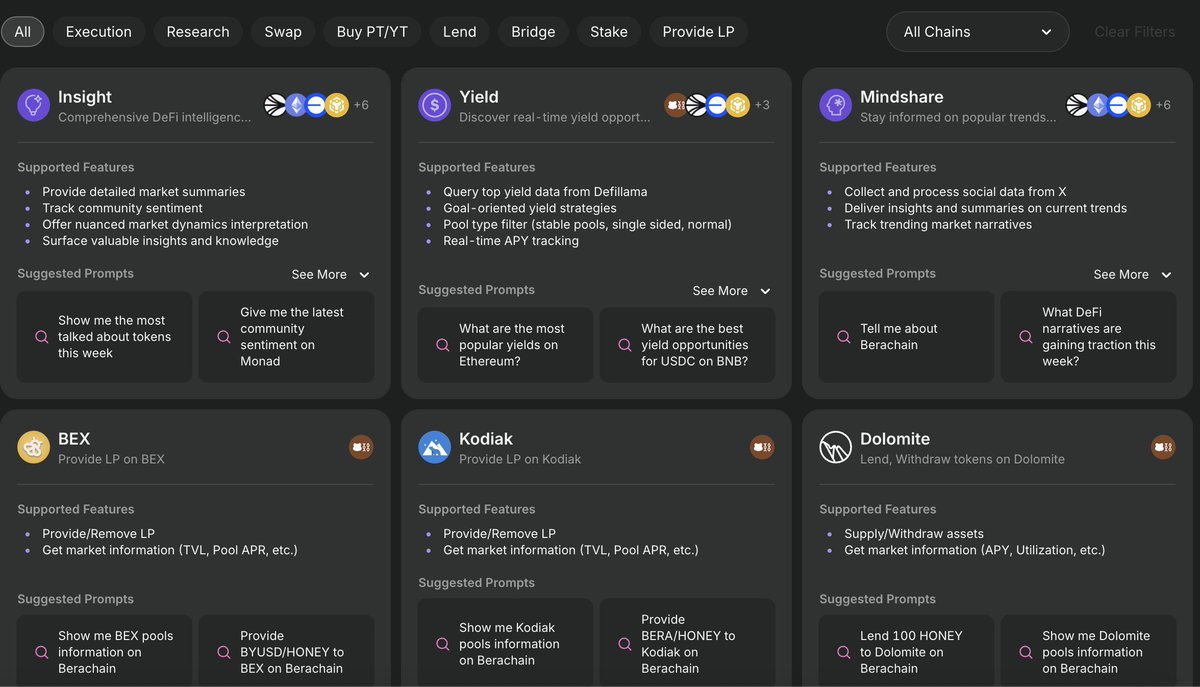Click search icon in 'most talked about tokens' prompt
This screenshot has height=687, width=1200.
42,337
